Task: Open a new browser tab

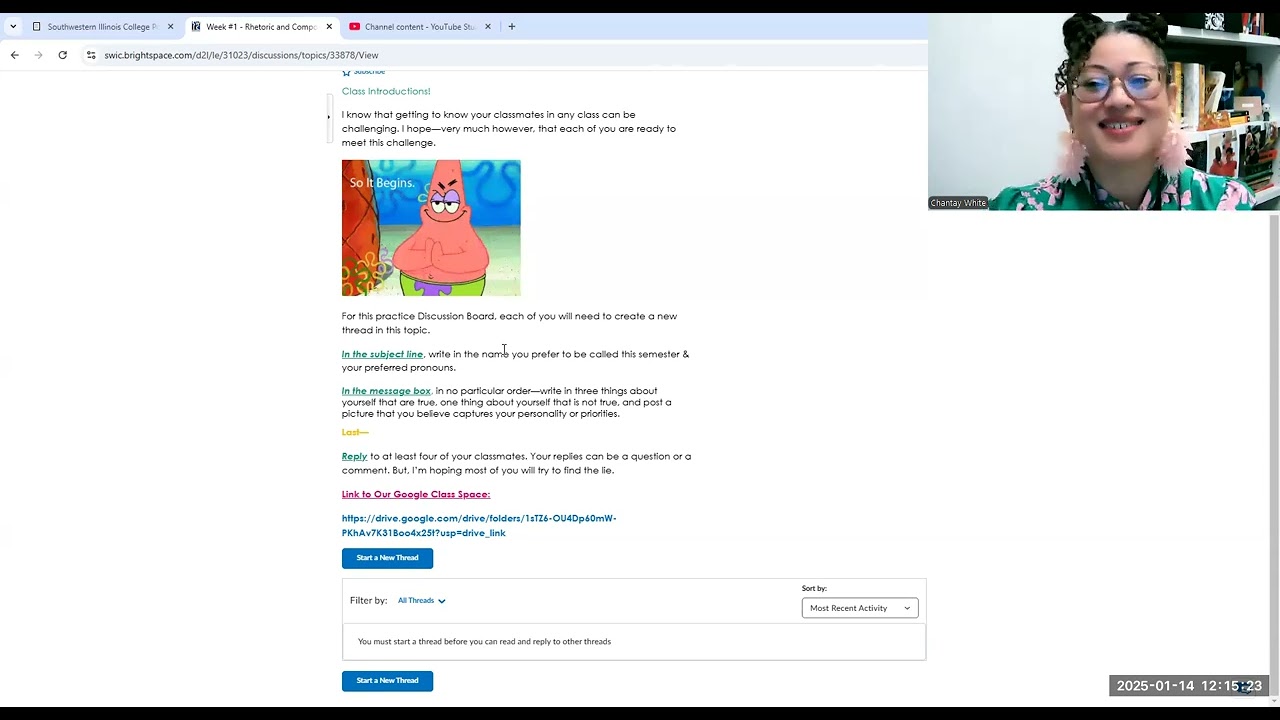Action: (x=512, y=27)
